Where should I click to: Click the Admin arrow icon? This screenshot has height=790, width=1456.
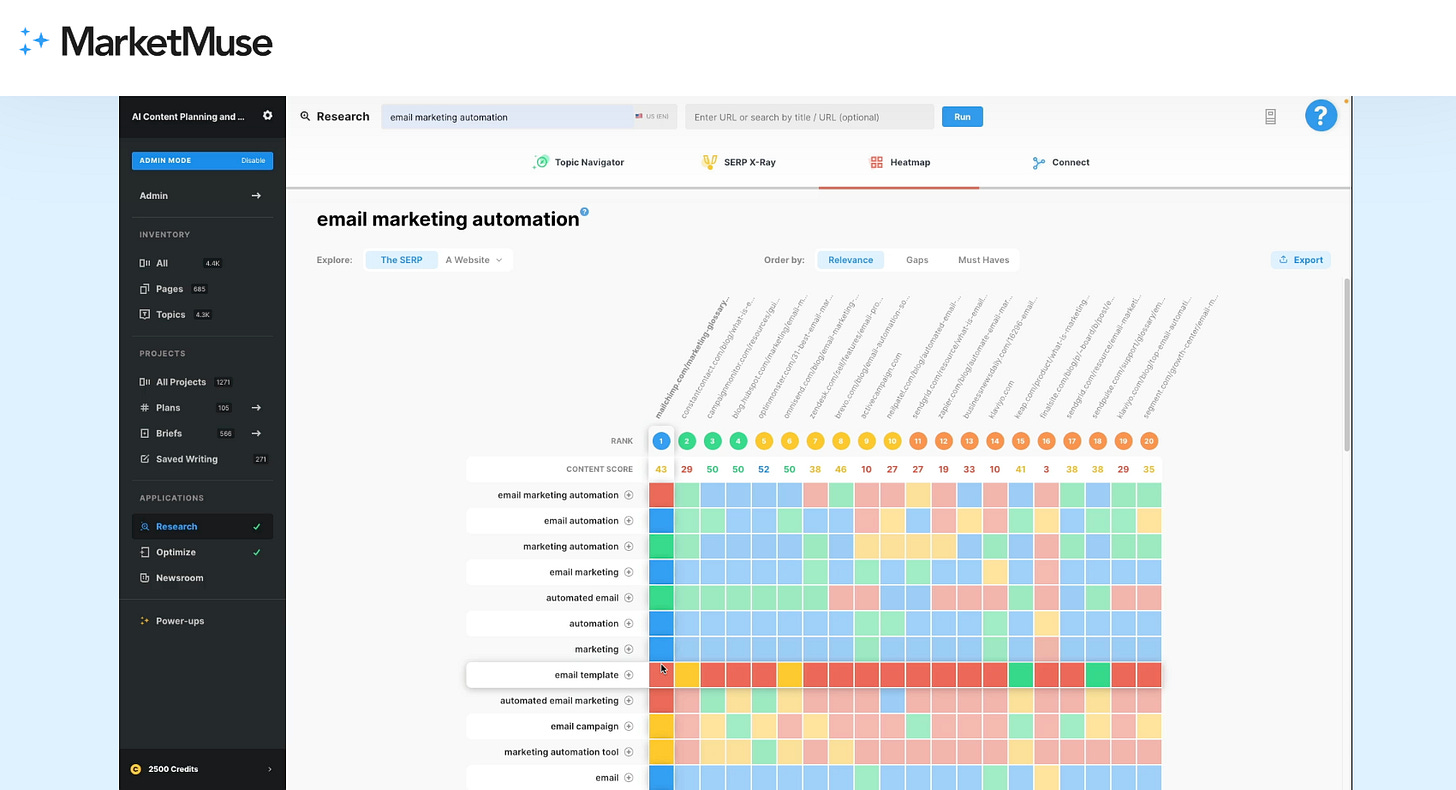256,196
